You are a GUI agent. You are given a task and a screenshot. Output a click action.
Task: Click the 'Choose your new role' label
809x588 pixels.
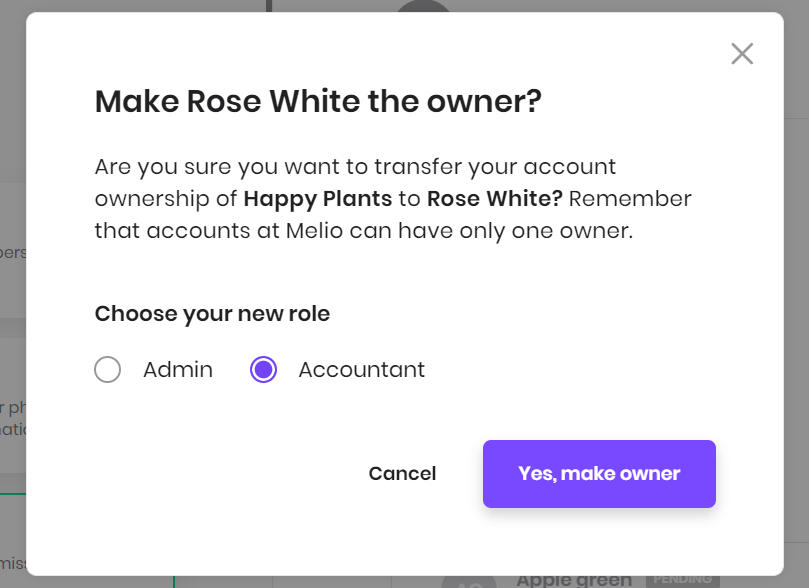coord(212,314)
